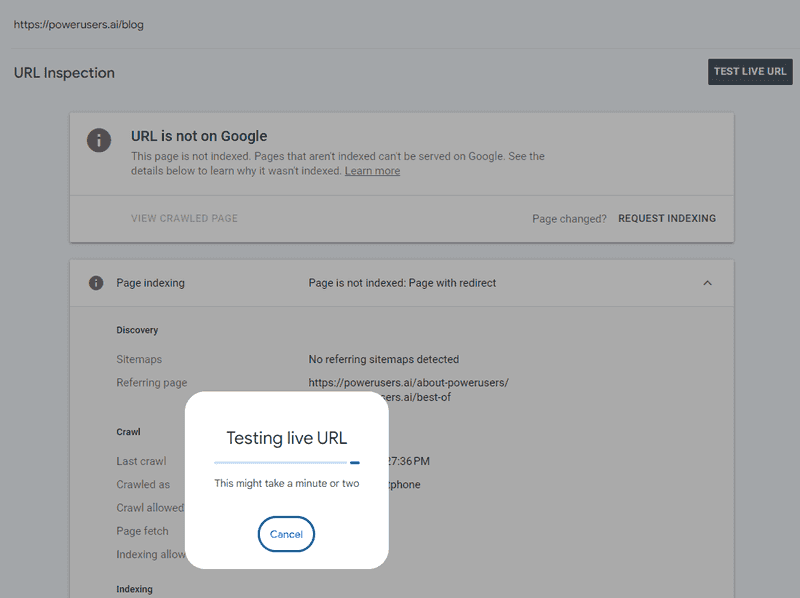Collapse the Page indexing section chevron
800x598 pixels.
tap(707, 283)
